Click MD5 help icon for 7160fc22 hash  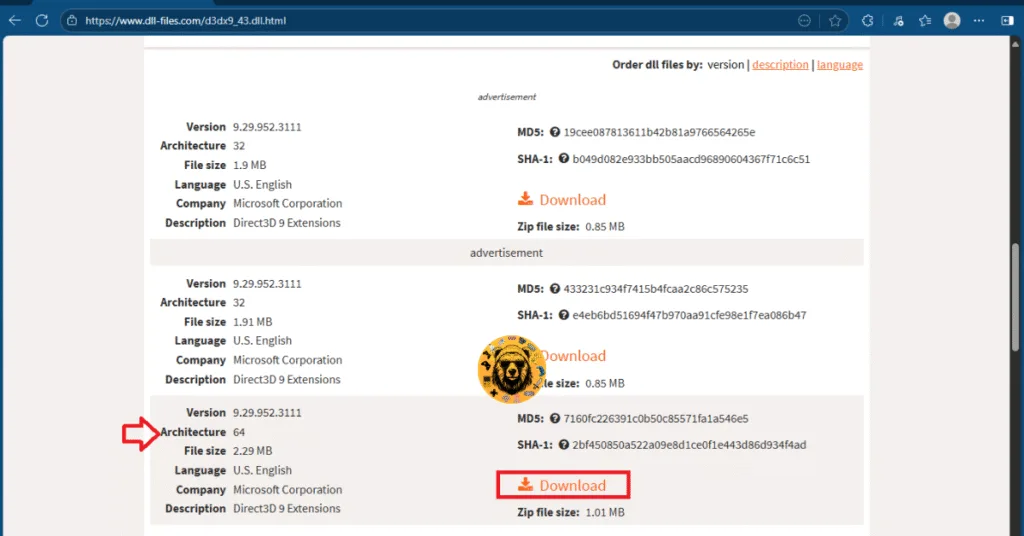(554, 418)
